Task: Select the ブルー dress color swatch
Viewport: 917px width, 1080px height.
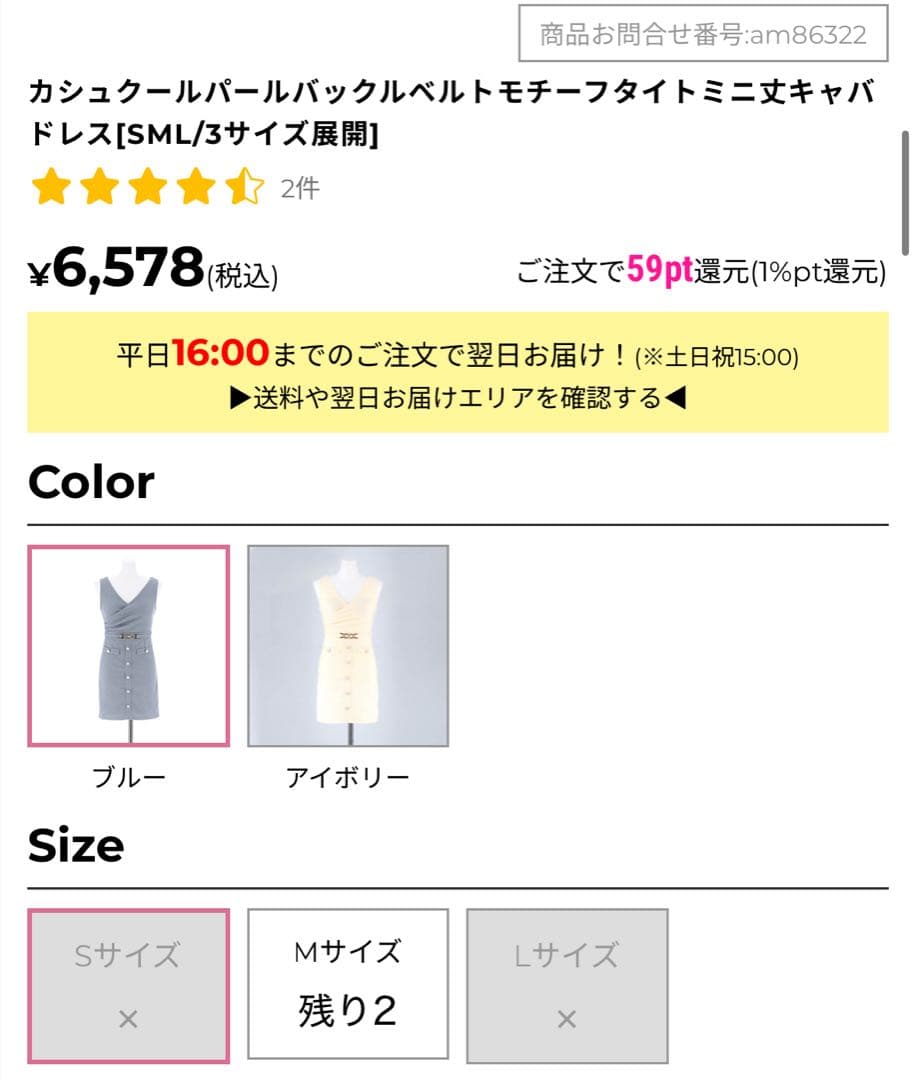Action: tap(129, 646)
